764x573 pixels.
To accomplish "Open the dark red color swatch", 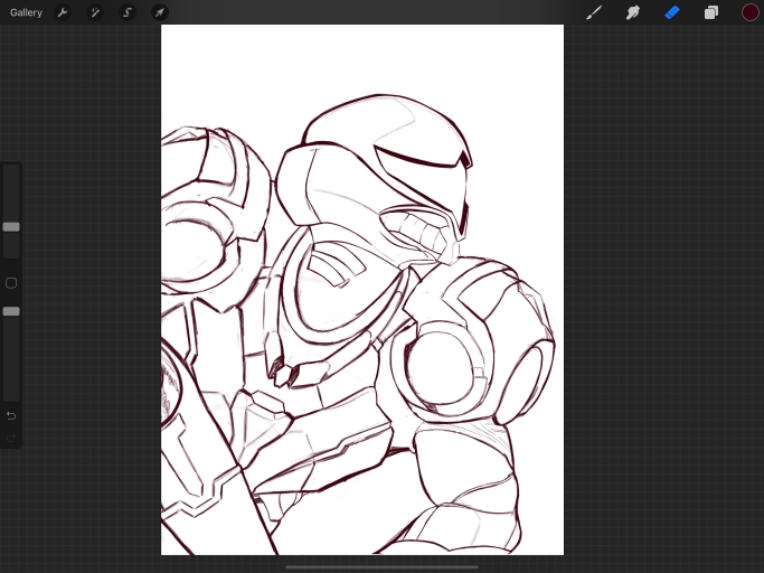I will (750, 13).
